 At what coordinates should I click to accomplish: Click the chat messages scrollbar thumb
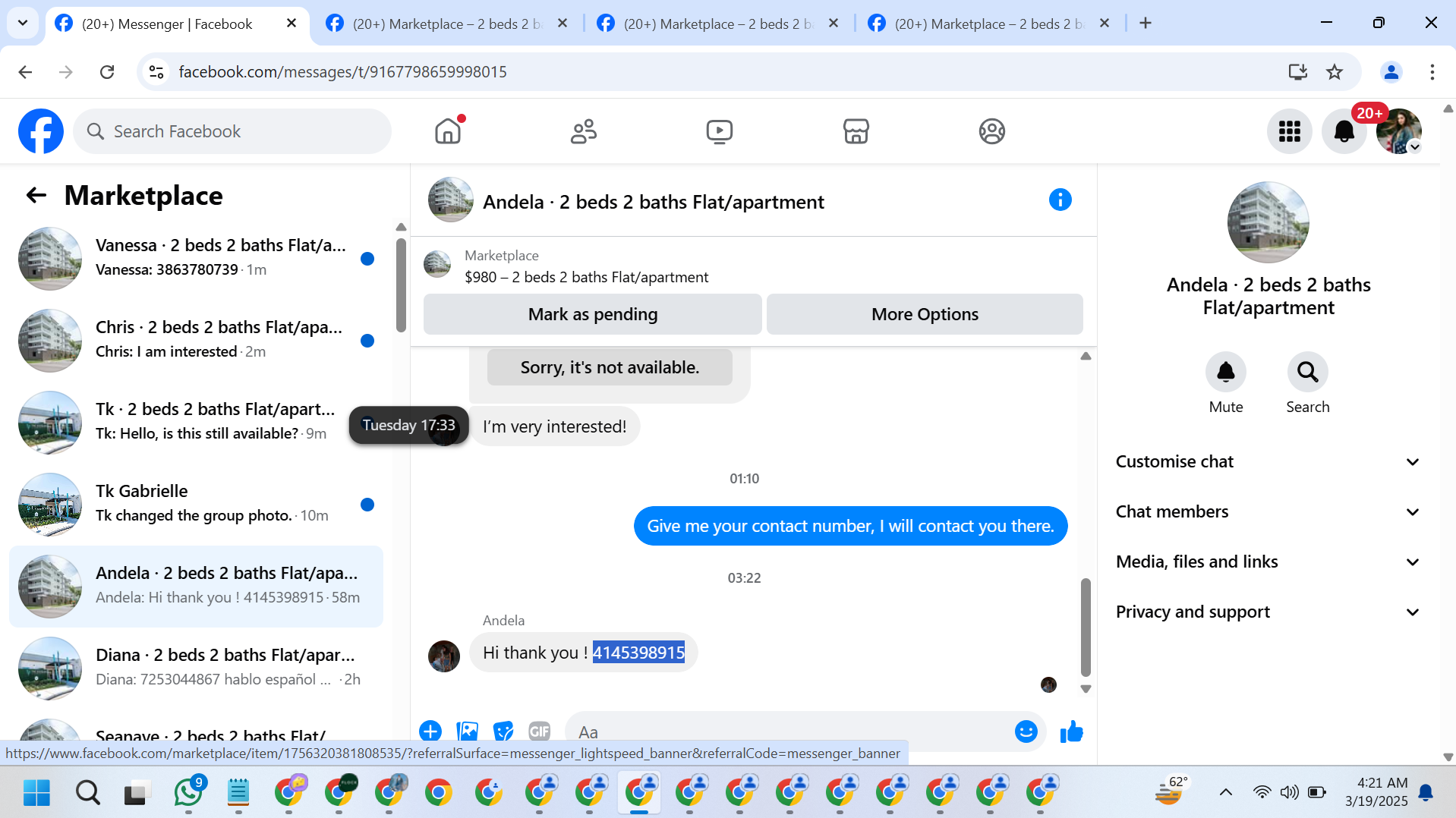[x=1086, y=627]
